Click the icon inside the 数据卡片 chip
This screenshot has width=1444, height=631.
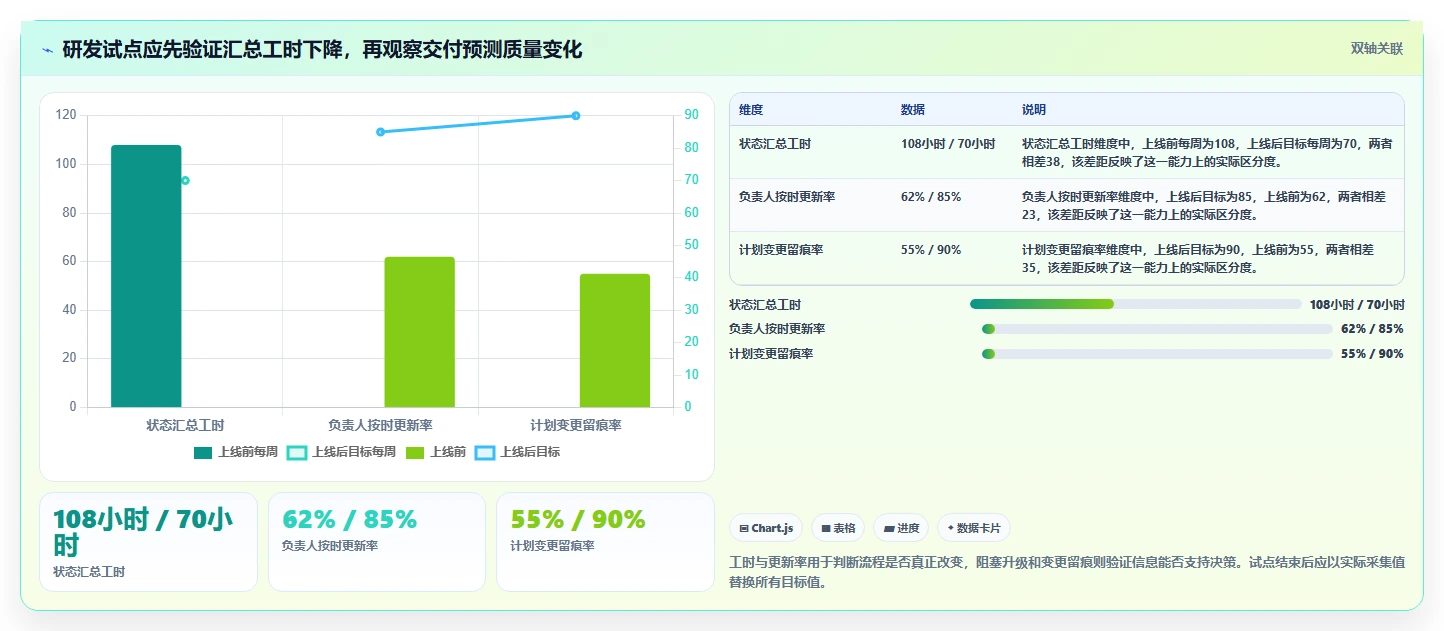tap(950, 528)
